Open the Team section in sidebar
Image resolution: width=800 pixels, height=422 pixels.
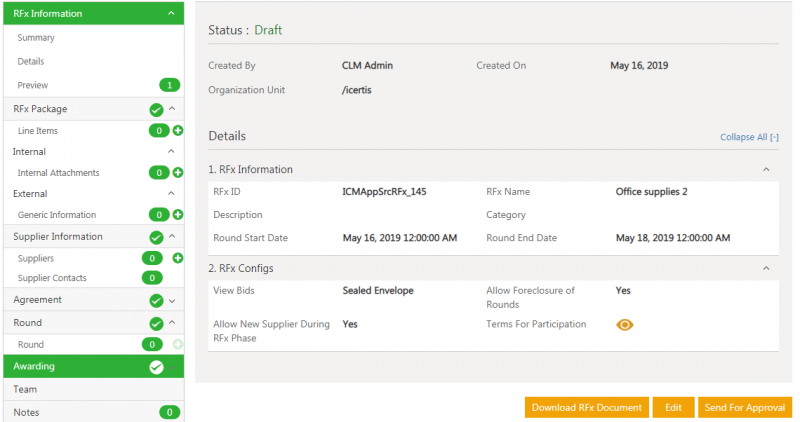pyautogui.click(x=25, y=389)
